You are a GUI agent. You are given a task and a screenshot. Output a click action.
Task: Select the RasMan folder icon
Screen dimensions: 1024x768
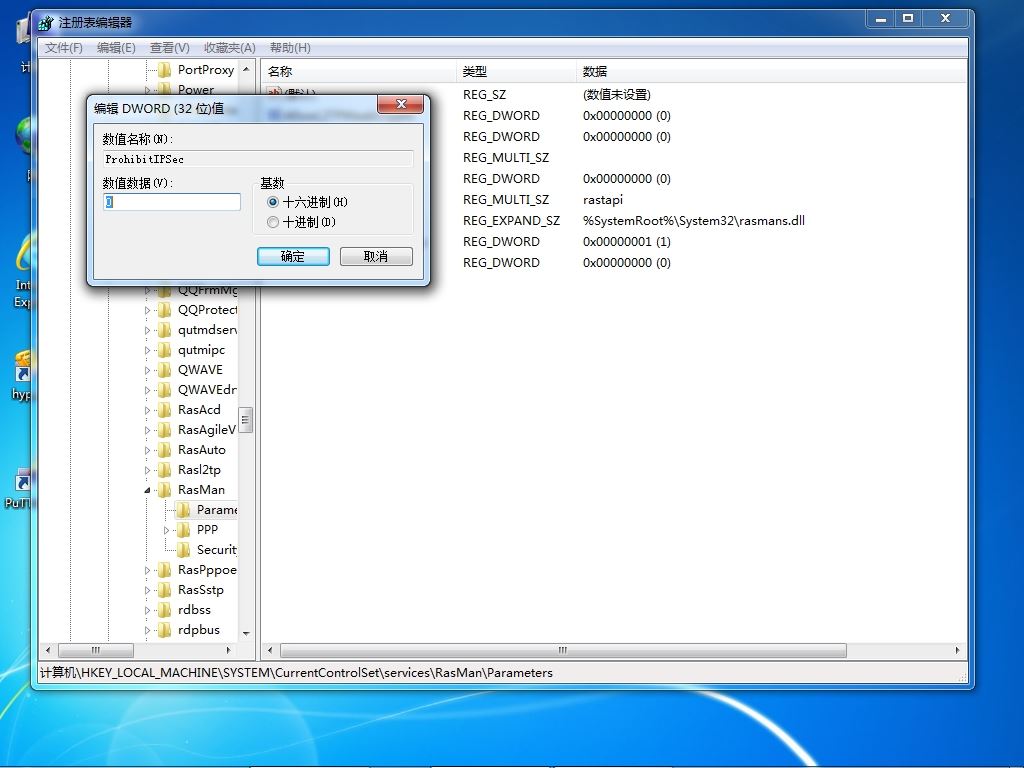tap(165, 490)
